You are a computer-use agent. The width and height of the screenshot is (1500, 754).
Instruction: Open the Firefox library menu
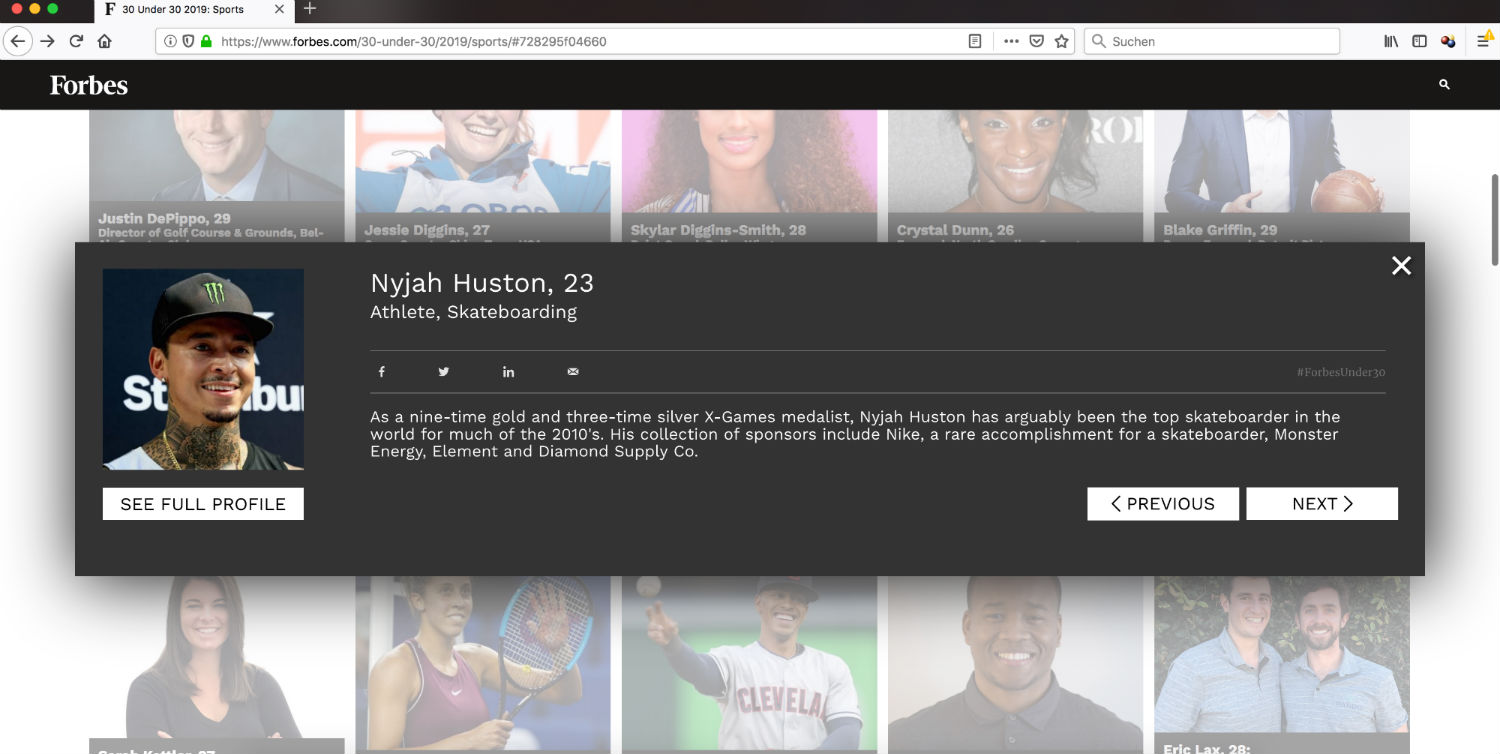[1391, 41]
